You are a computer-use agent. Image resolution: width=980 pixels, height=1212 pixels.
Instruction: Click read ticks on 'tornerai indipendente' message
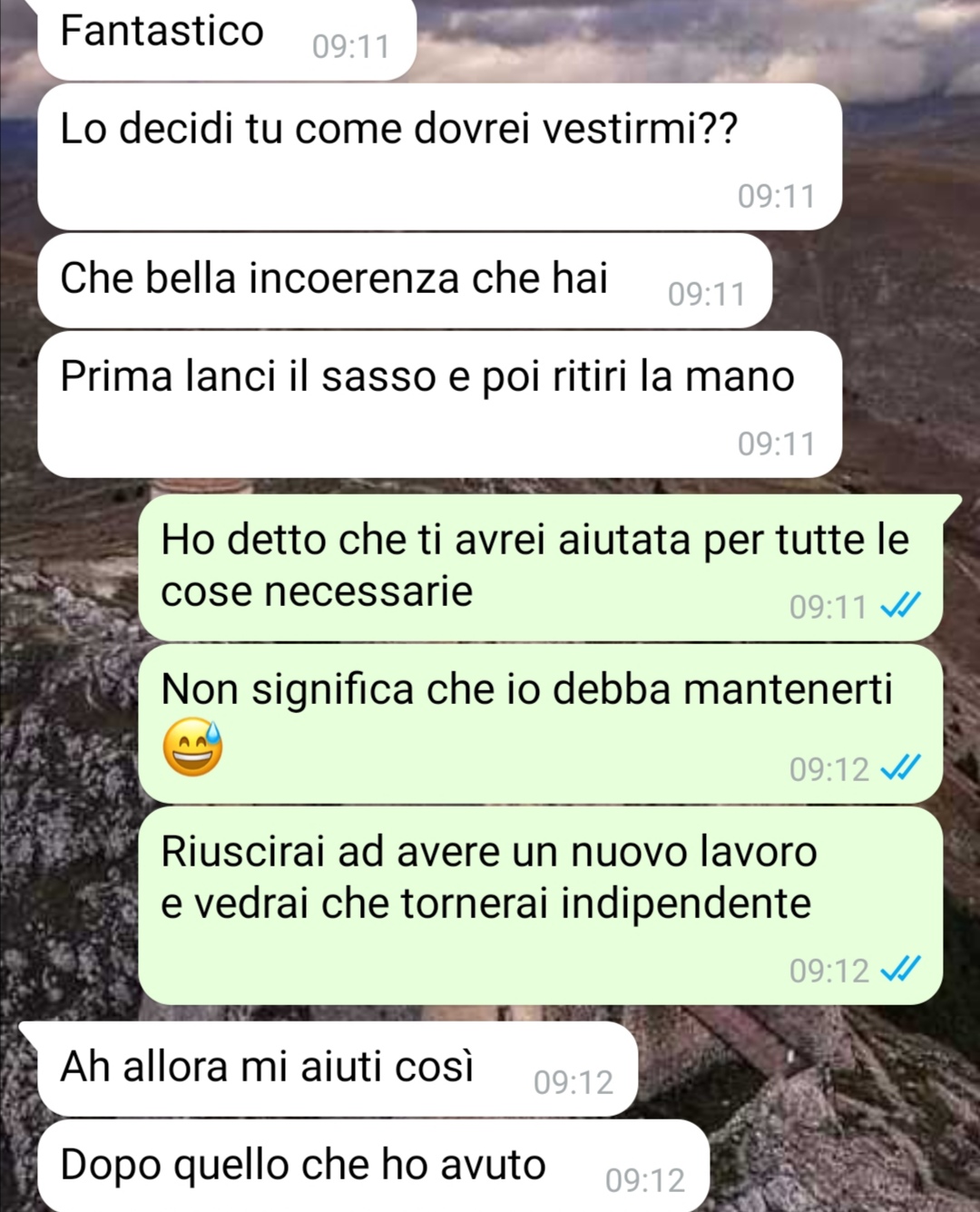[x=901, y=970]
